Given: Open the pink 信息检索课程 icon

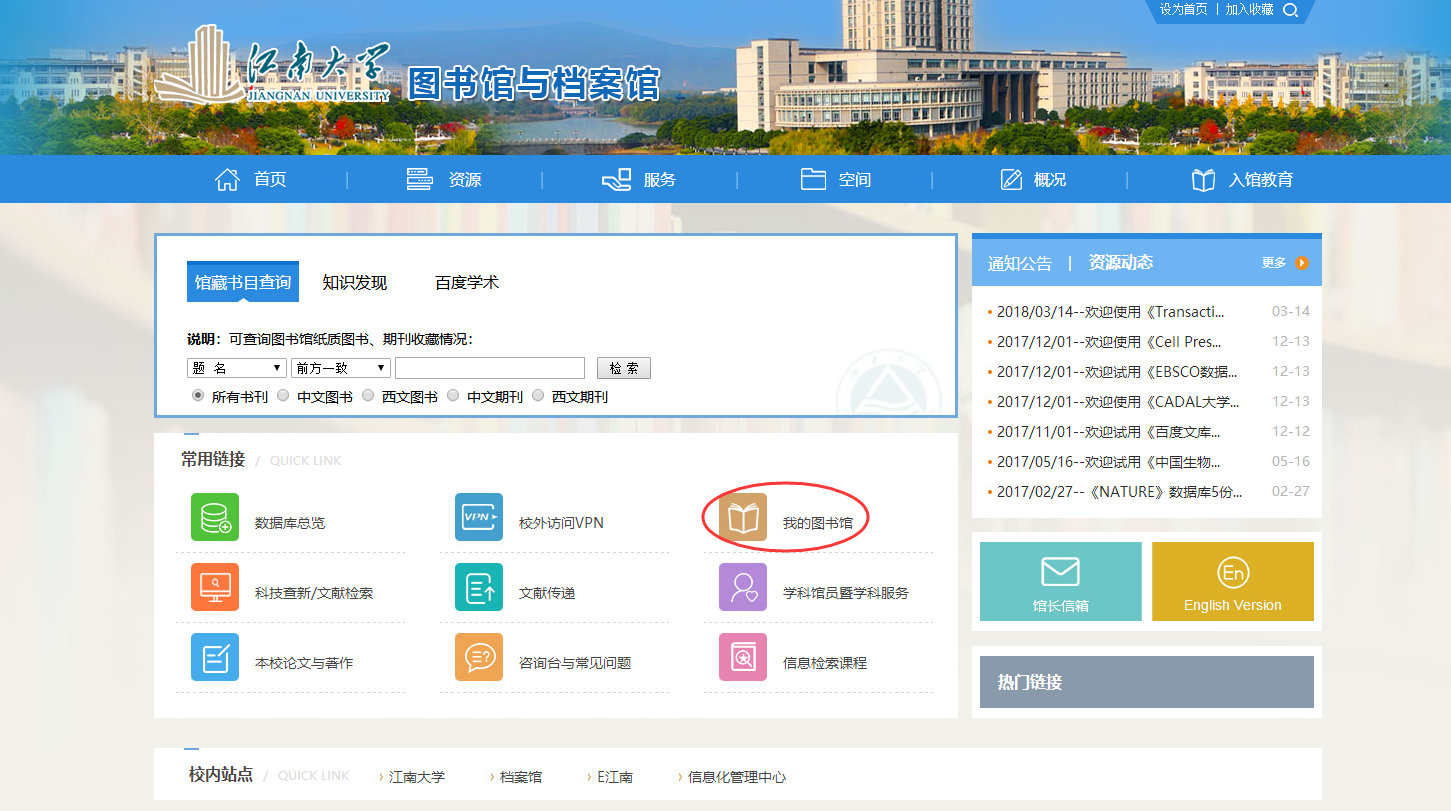Looking at the screenshot, I should pos(743,657).
